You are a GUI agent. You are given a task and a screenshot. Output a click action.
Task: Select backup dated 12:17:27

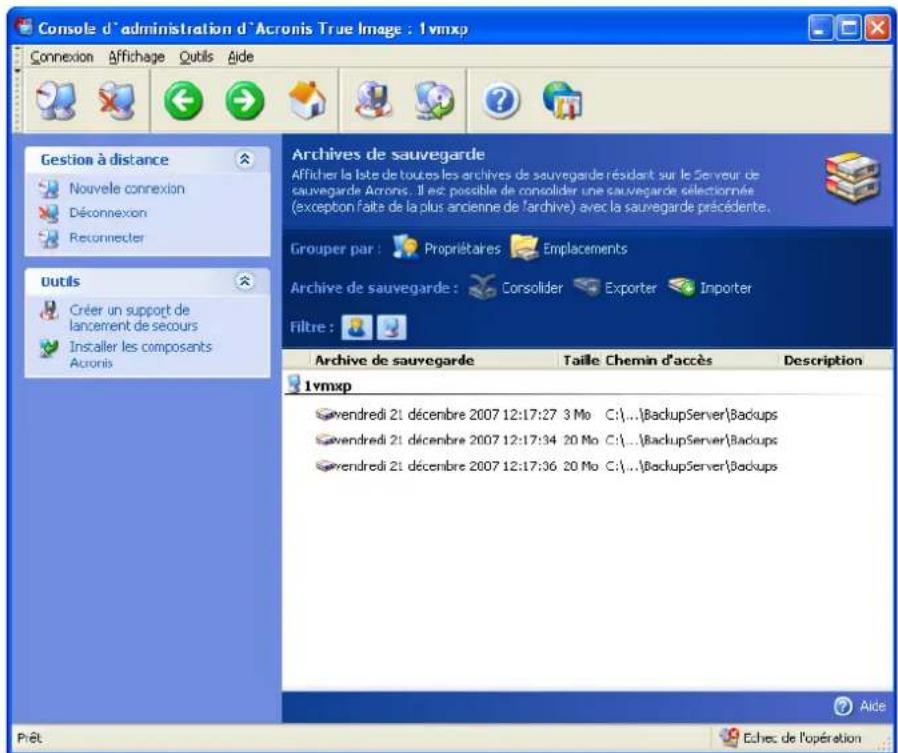coord(546,414)
